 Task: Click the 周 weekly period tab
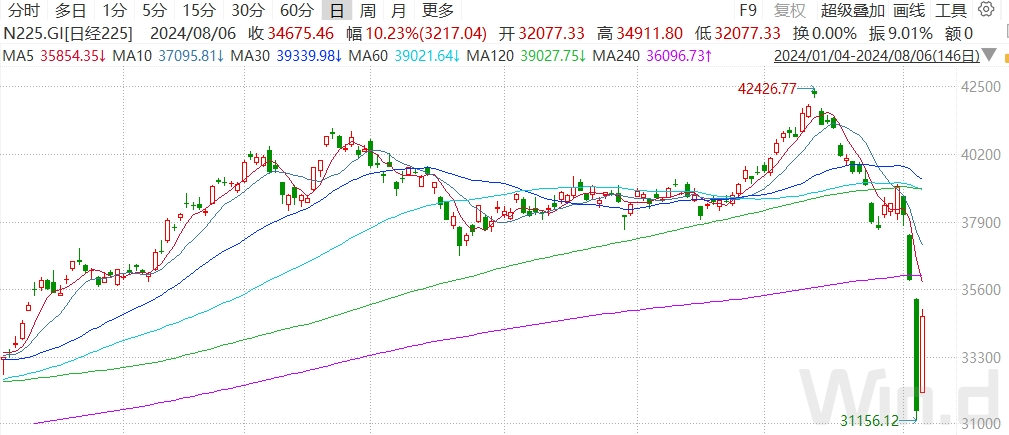368,11
